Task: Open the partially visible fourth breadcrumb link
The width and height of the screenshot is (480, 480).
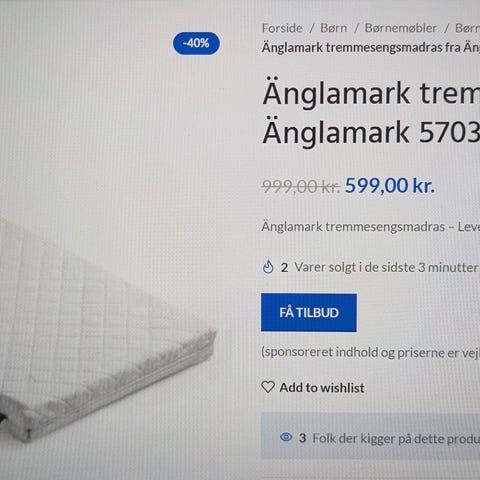Action: [467, 28]
